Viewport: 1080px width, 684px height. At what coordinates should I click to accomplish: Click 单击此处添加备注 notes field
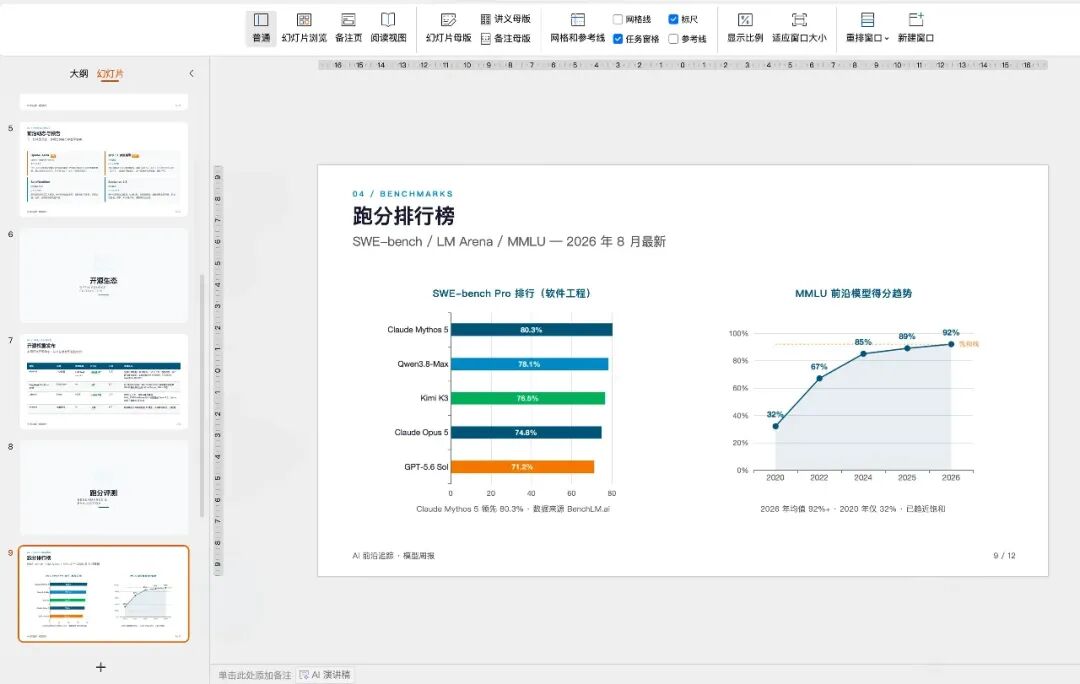click(x=254, y=675)
